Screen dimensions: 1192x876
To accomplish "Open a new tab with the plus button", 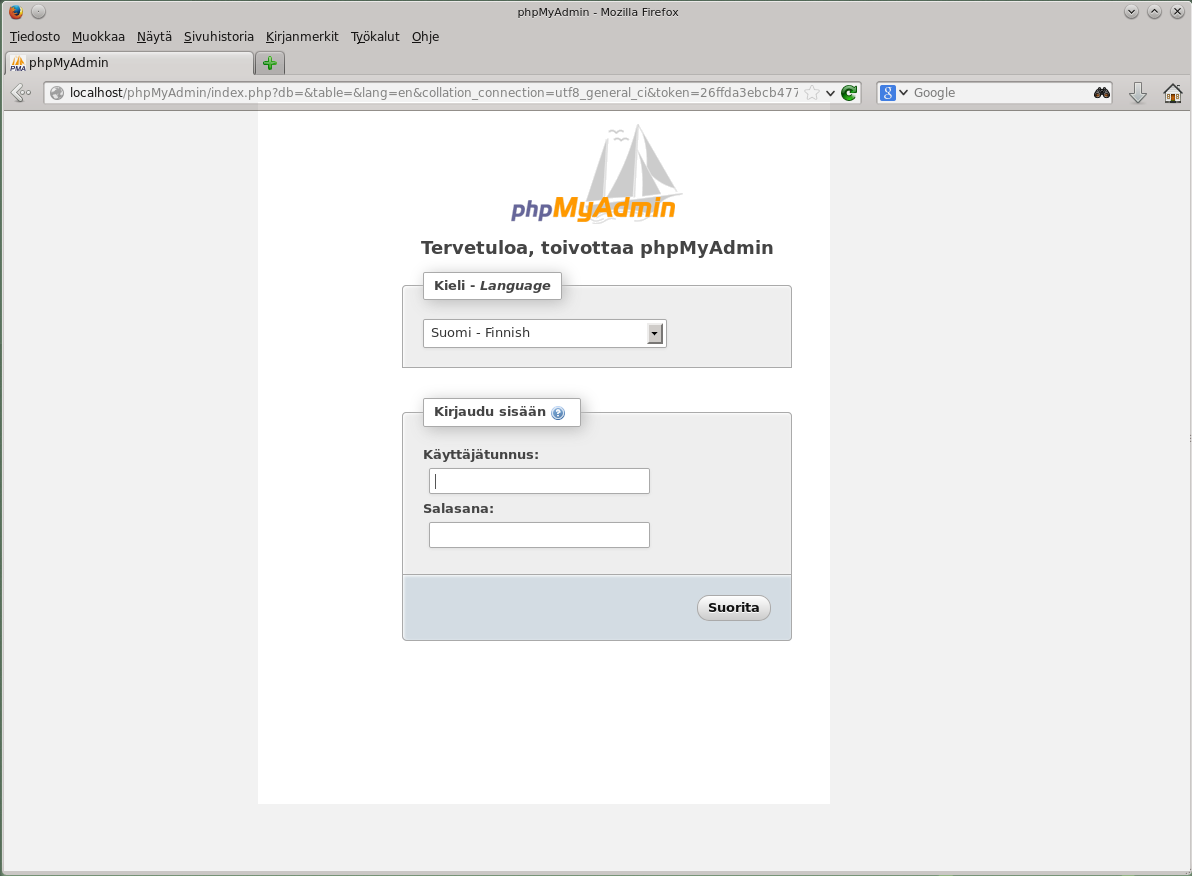I will pyautogui.click(x=269, y=63).
